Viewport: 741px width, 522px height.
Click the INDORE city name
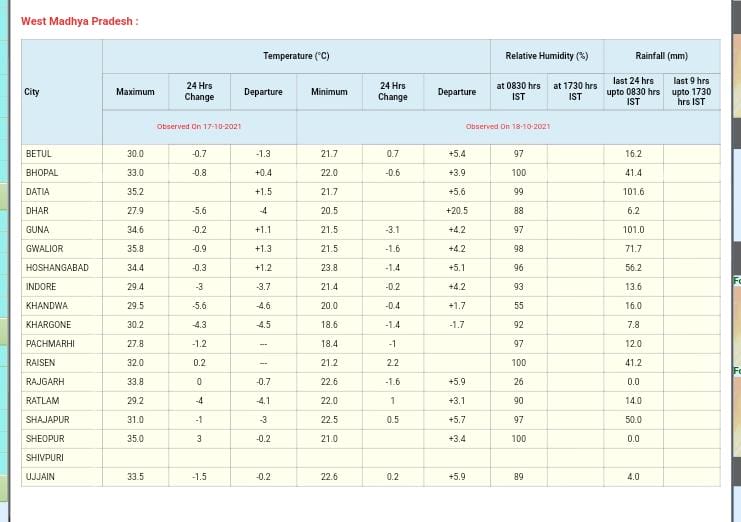pyautogui.click(x=42, y=287)
